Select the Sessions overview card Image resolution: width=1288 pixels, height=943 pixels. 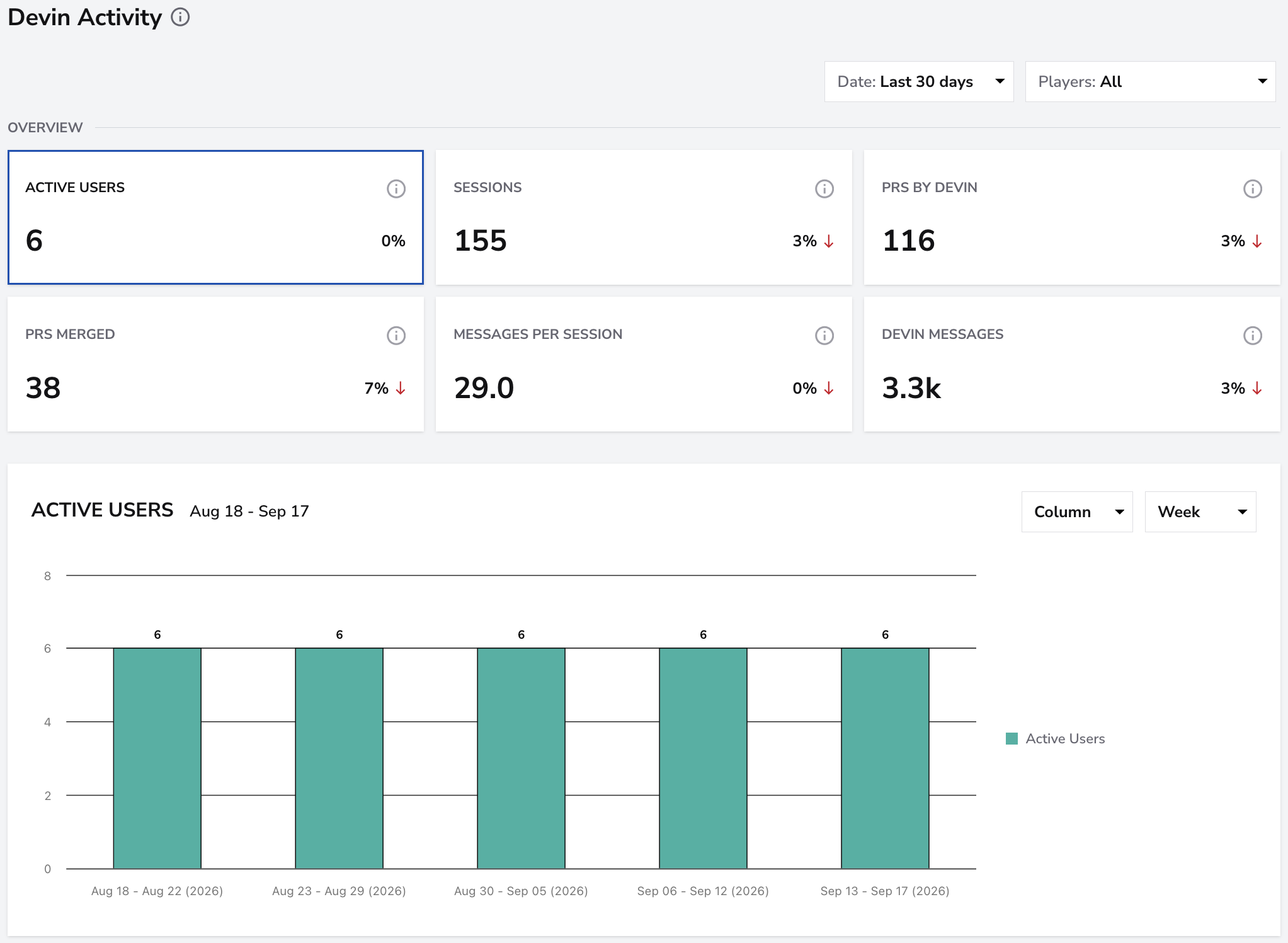tap(644, 217)
